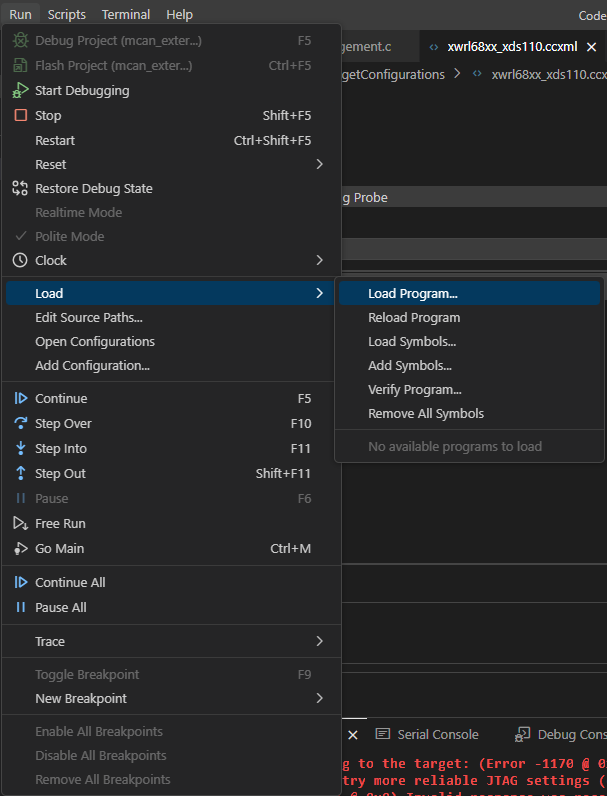
Task: Open the Scripts menu in menu bar
Action: pos(67,14)
